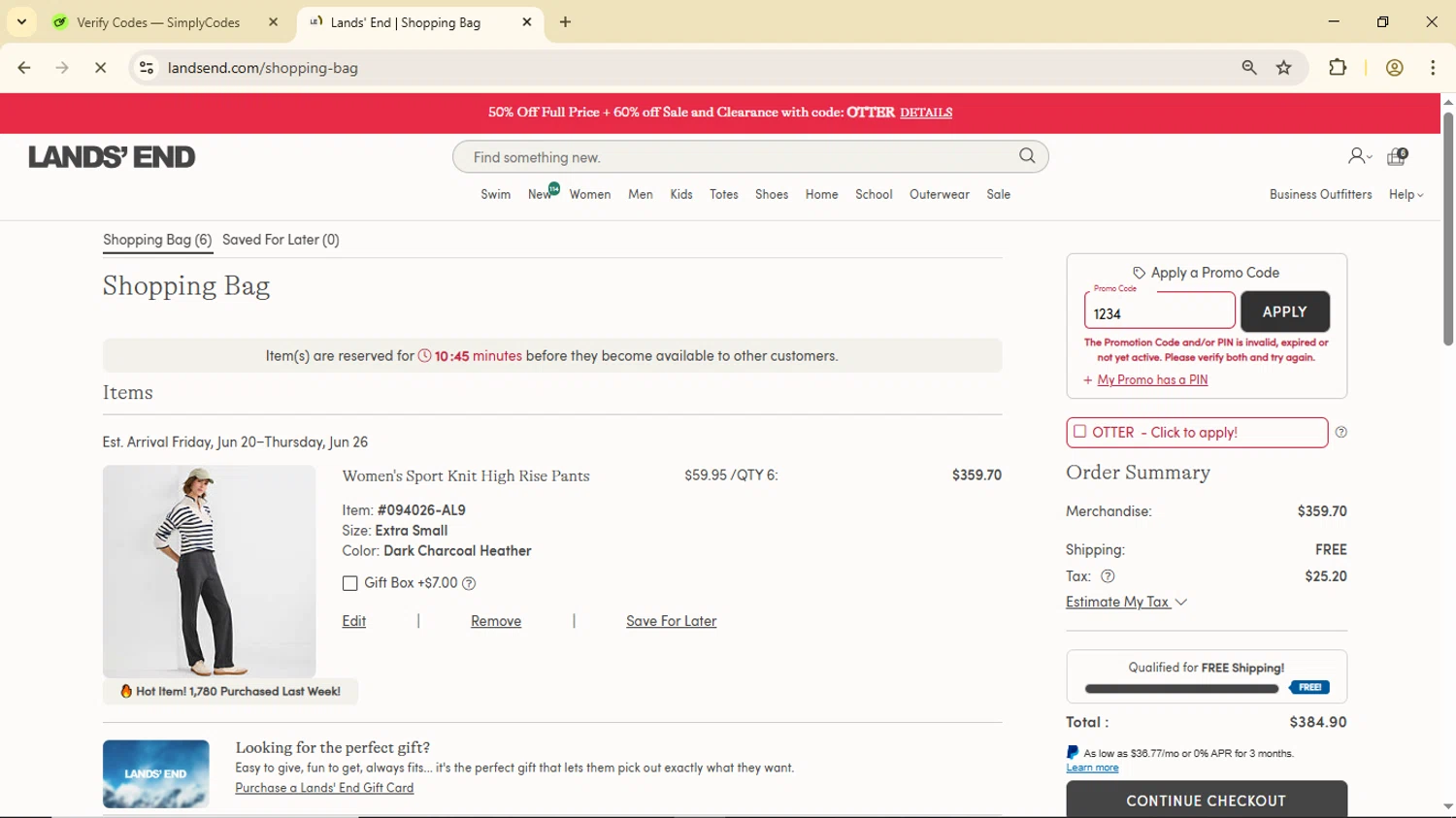Click the free shipping progress bar

pos(1181,689)
